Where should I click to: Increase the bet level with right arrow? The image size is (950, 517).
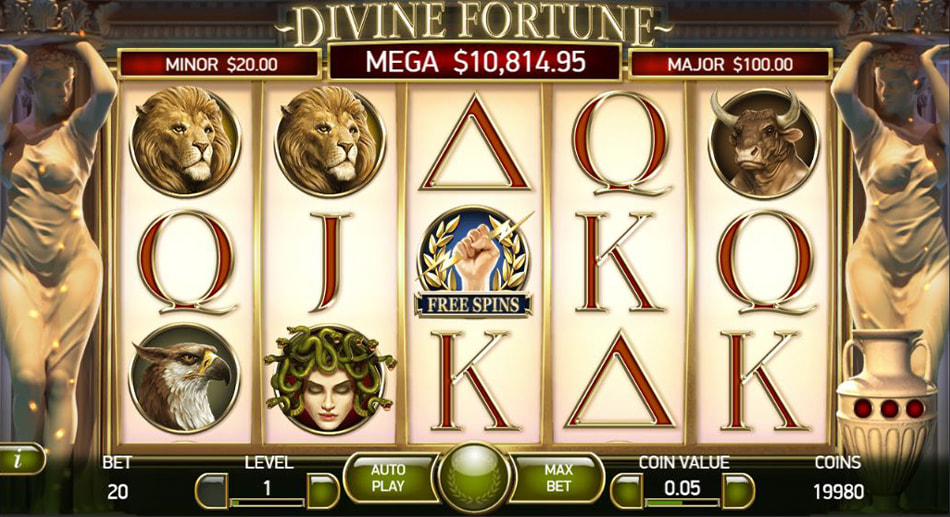tap(323, 490)
